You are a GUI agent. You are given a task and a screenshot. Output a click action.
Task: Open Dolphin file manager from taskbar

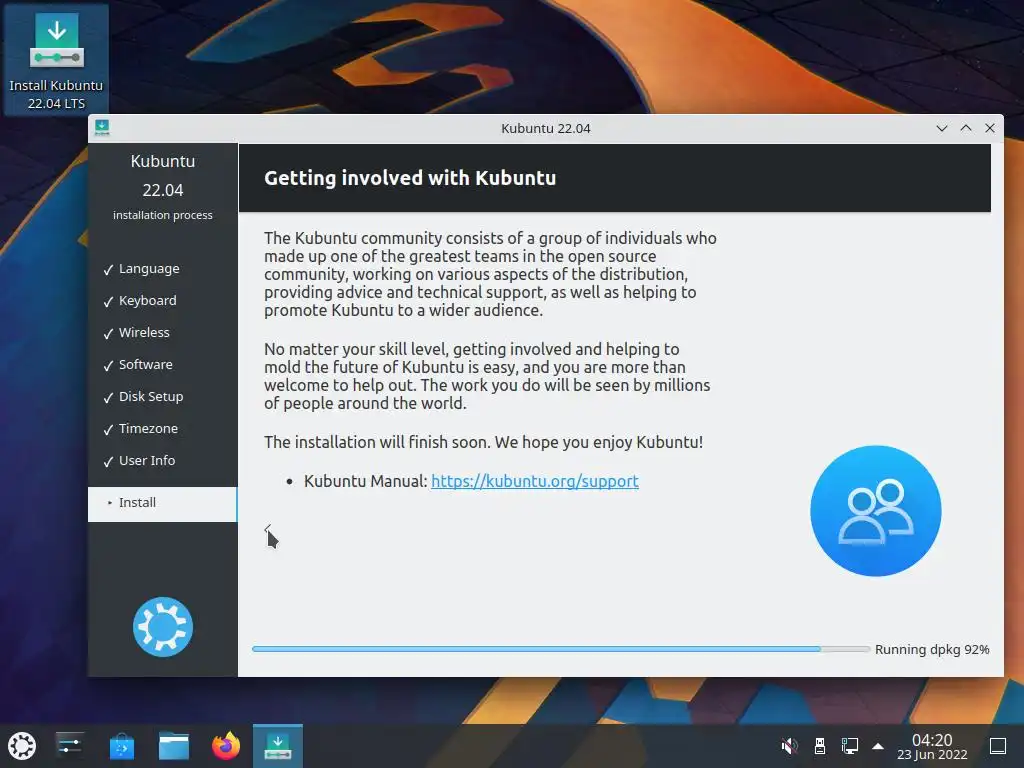tap(174, 746)
